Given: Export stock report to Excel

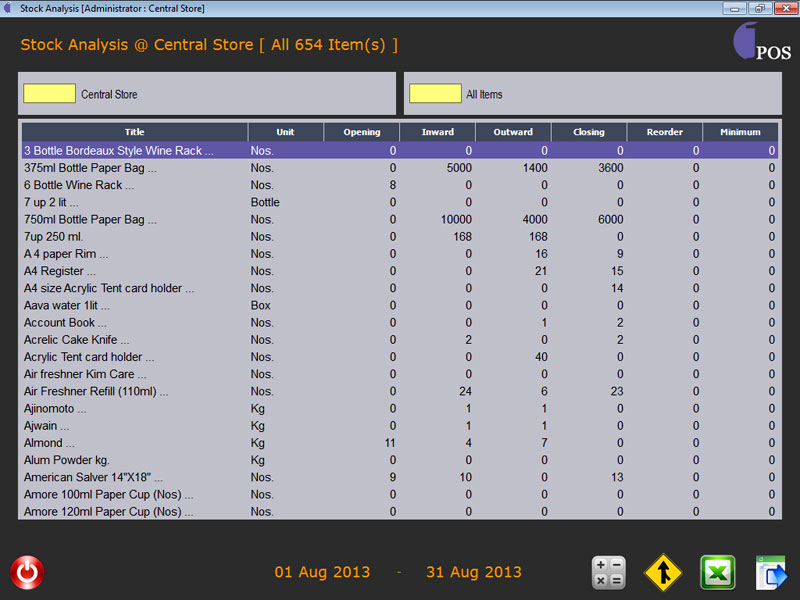Looking at the screenshot, I should pyautogui.click(x=717, y=573).
